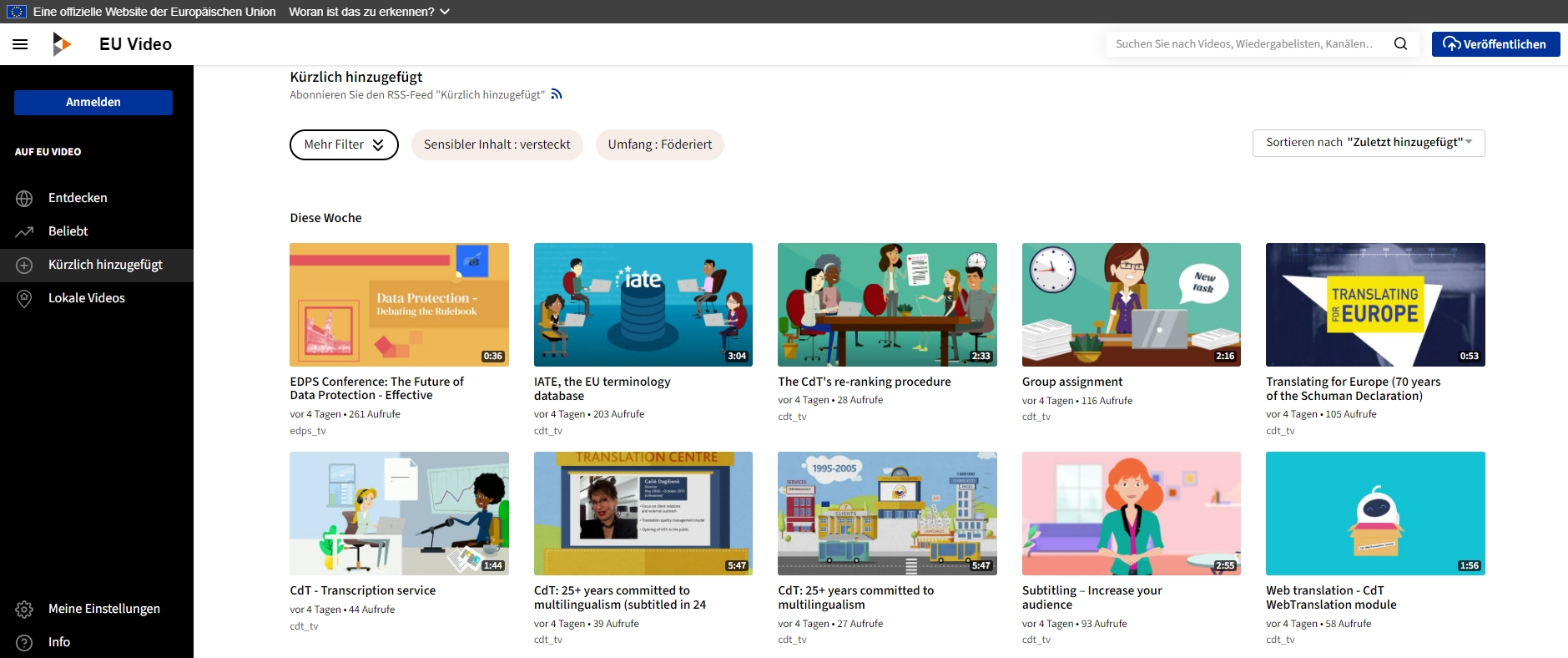Open the 'Sortieren nach' dropdown

(x=1369, y=143)
